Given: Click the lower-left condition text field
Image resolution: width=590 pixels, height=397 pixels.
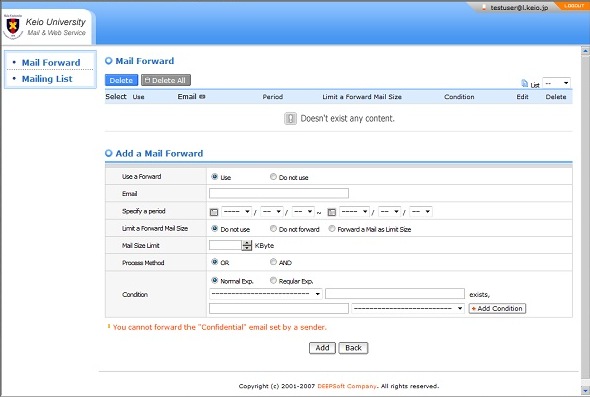Looking at the screenshot, I should 279,309.
